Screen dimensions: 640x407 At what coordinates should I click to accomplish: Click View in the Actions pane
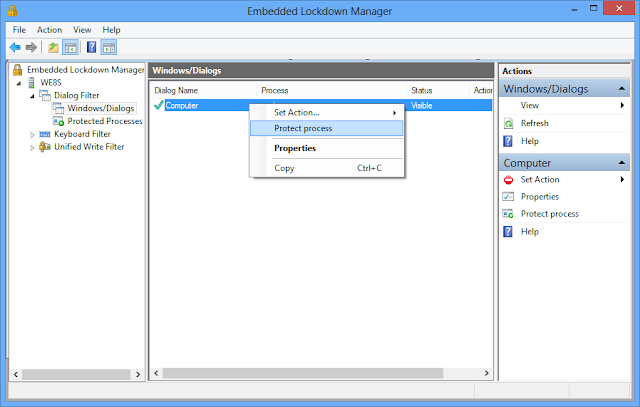click(x=529, y=105)
